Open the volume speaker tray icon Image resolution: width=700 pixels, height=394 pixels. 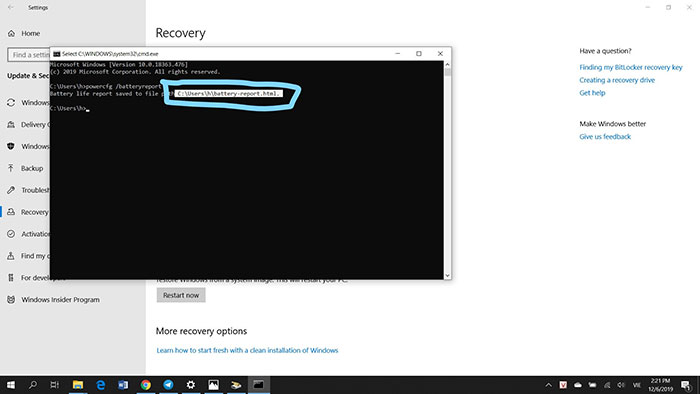tap(621, 385)
